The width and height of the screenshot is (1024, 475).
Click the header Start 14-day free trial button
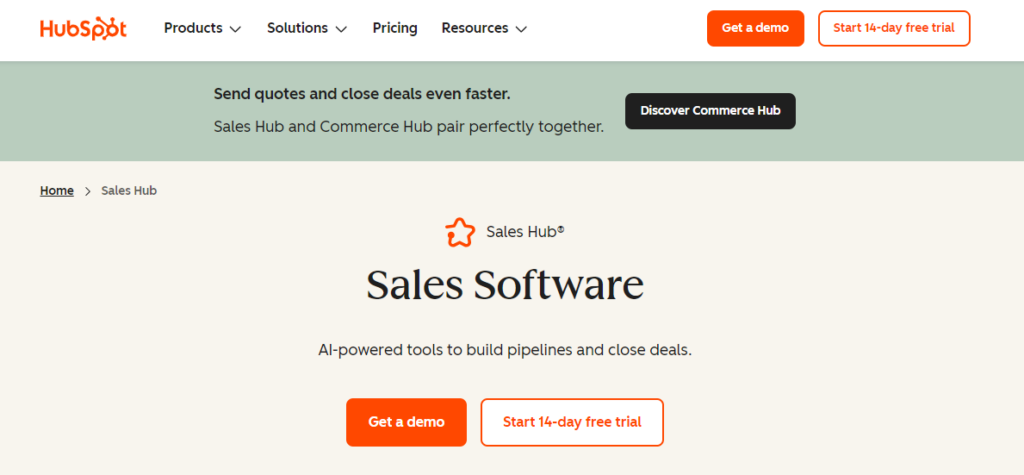click(894, 28)
